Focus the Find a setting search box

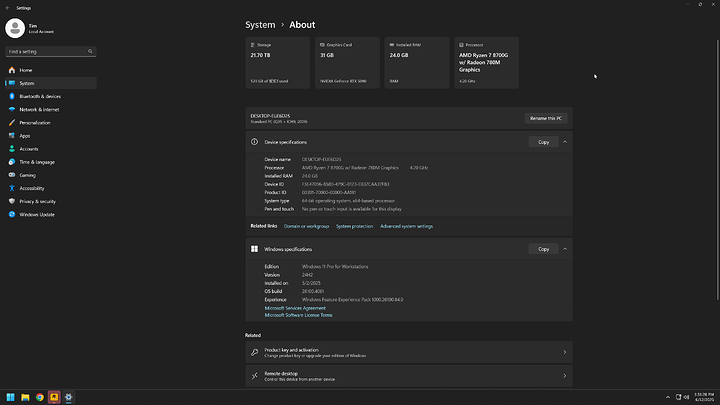click(x=51, y=51)
